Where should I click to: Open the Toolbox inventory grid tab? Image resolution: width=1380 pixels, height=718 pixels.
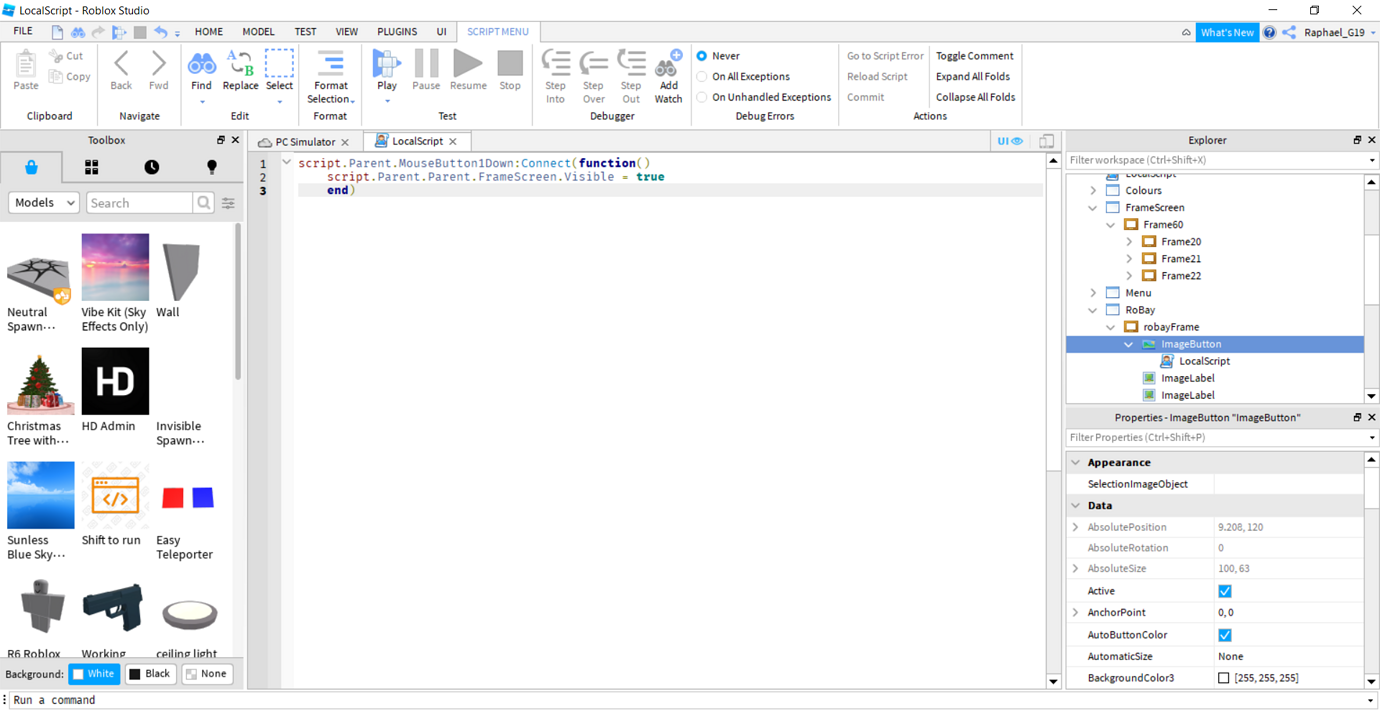tap(91, 167)
